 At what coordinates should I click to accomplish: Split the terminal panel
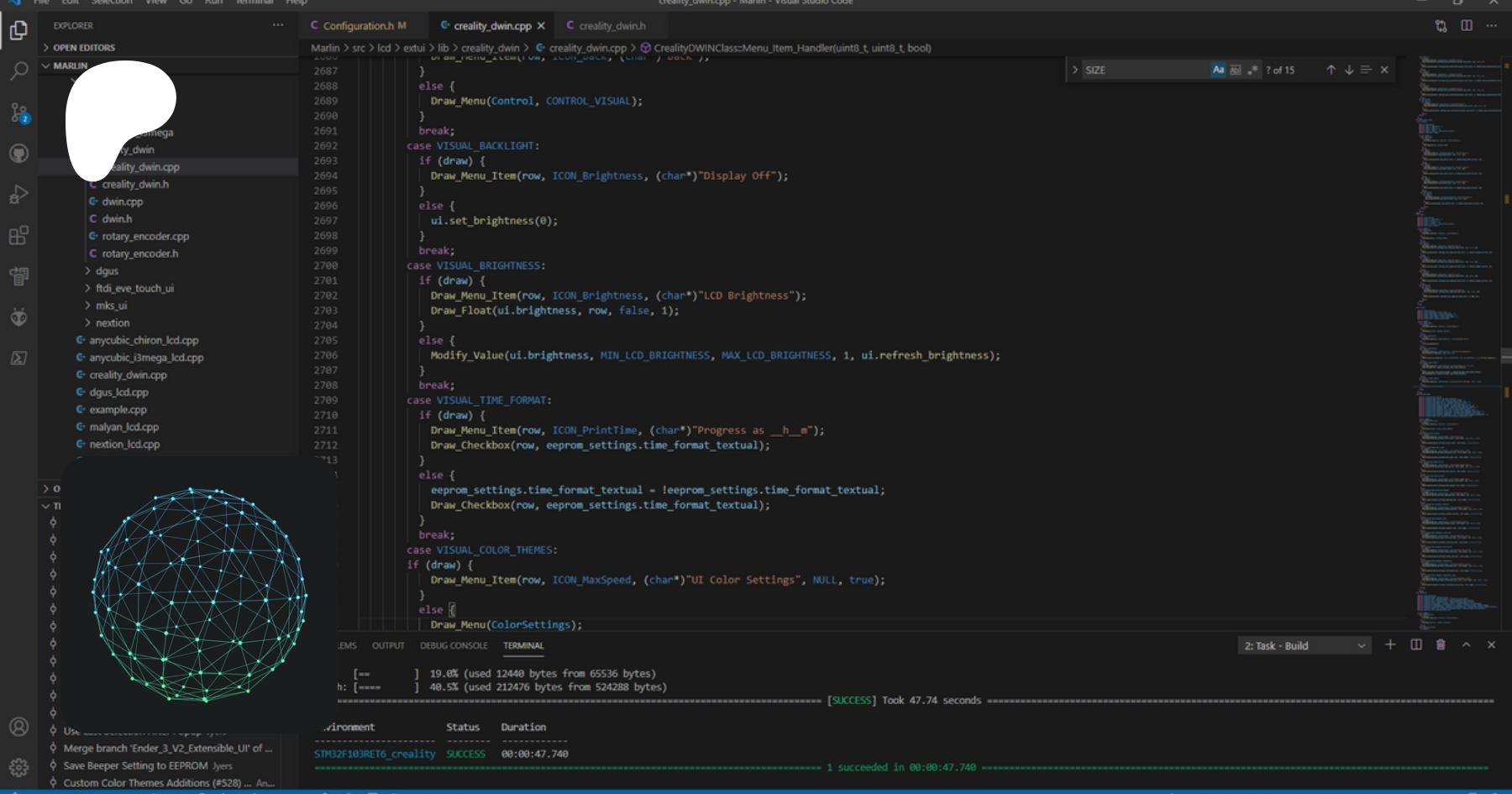(1416, 645)
